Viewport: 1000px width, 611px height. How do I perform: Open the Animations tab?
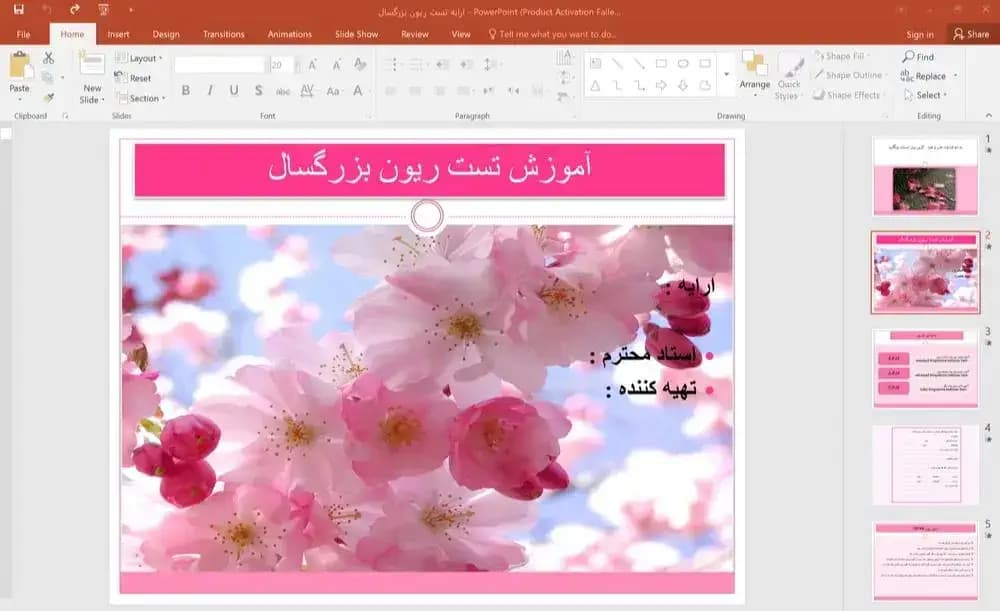click(290, 34)
